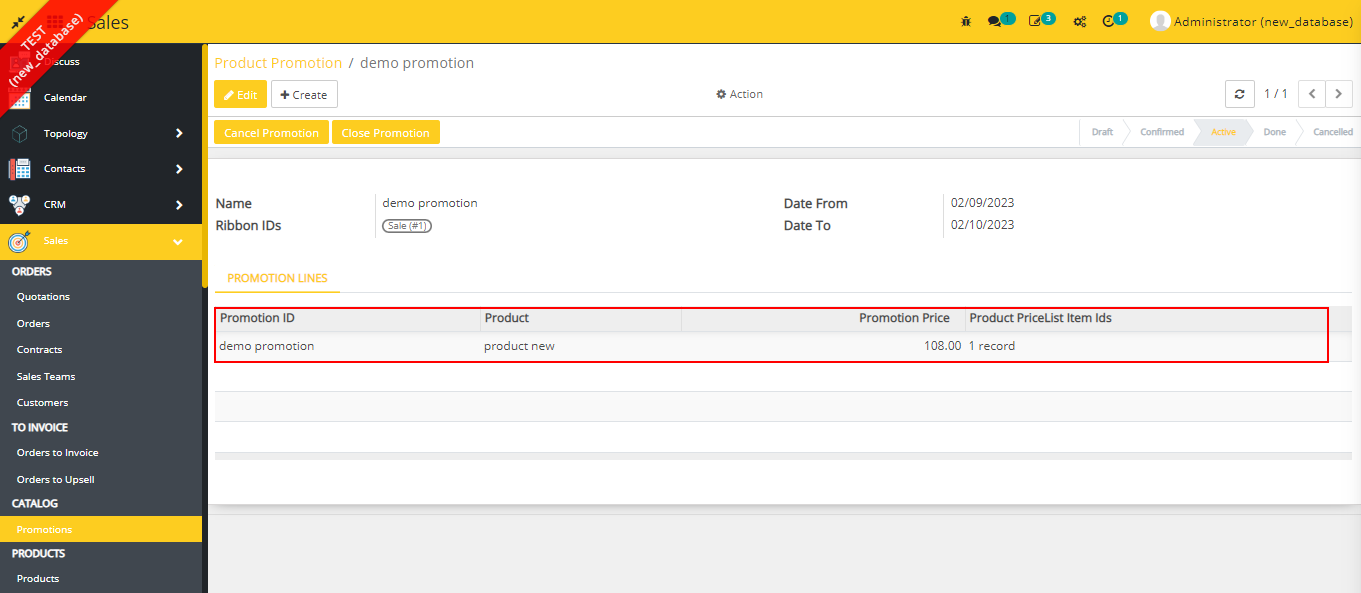Click the Product Promotion breadcrumb link

point(278,63)
